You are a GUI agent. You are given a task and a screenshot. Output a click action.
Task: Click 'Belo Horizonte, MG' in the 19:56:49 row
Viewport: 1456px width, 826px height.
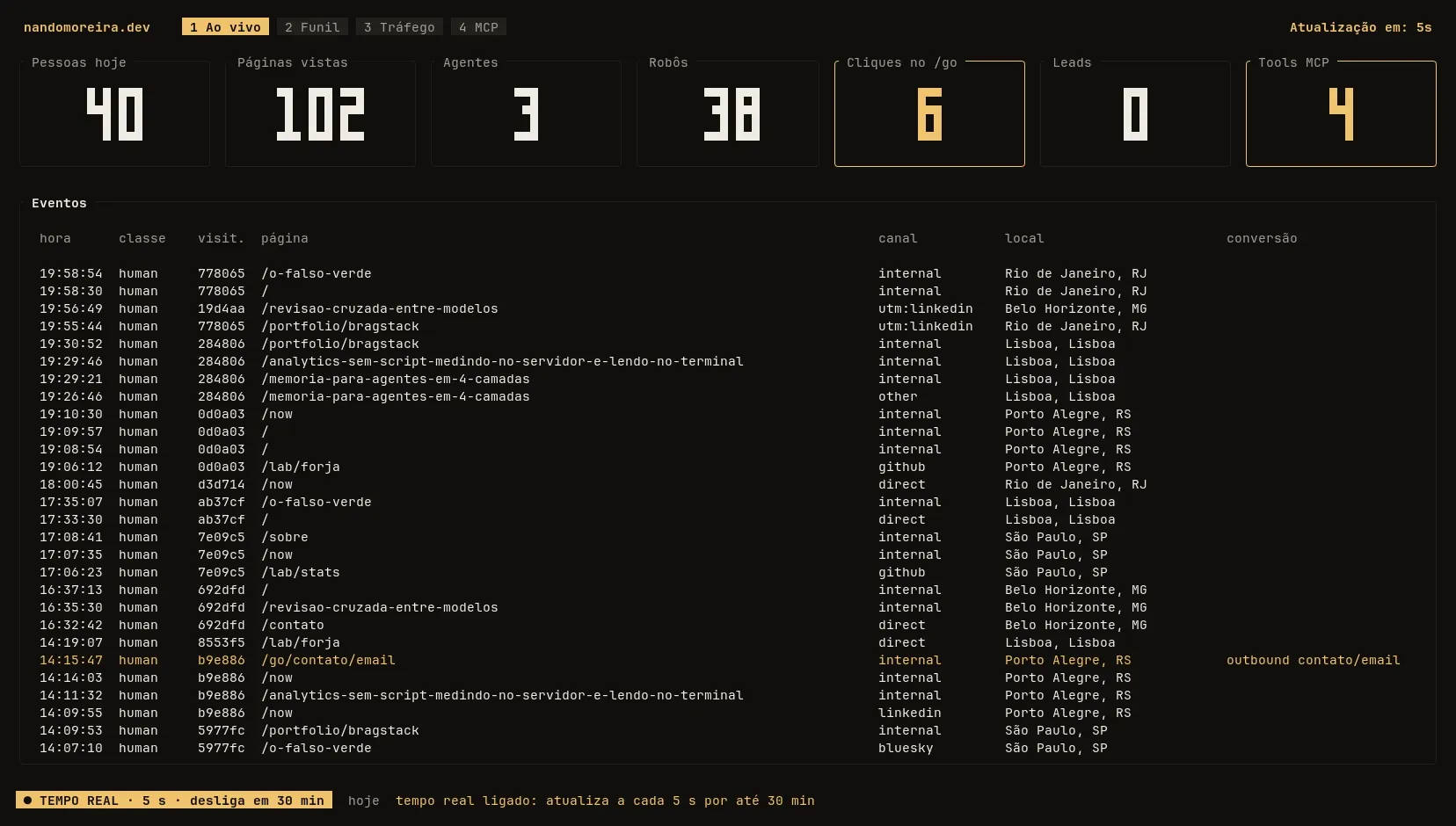(1076, 308)
